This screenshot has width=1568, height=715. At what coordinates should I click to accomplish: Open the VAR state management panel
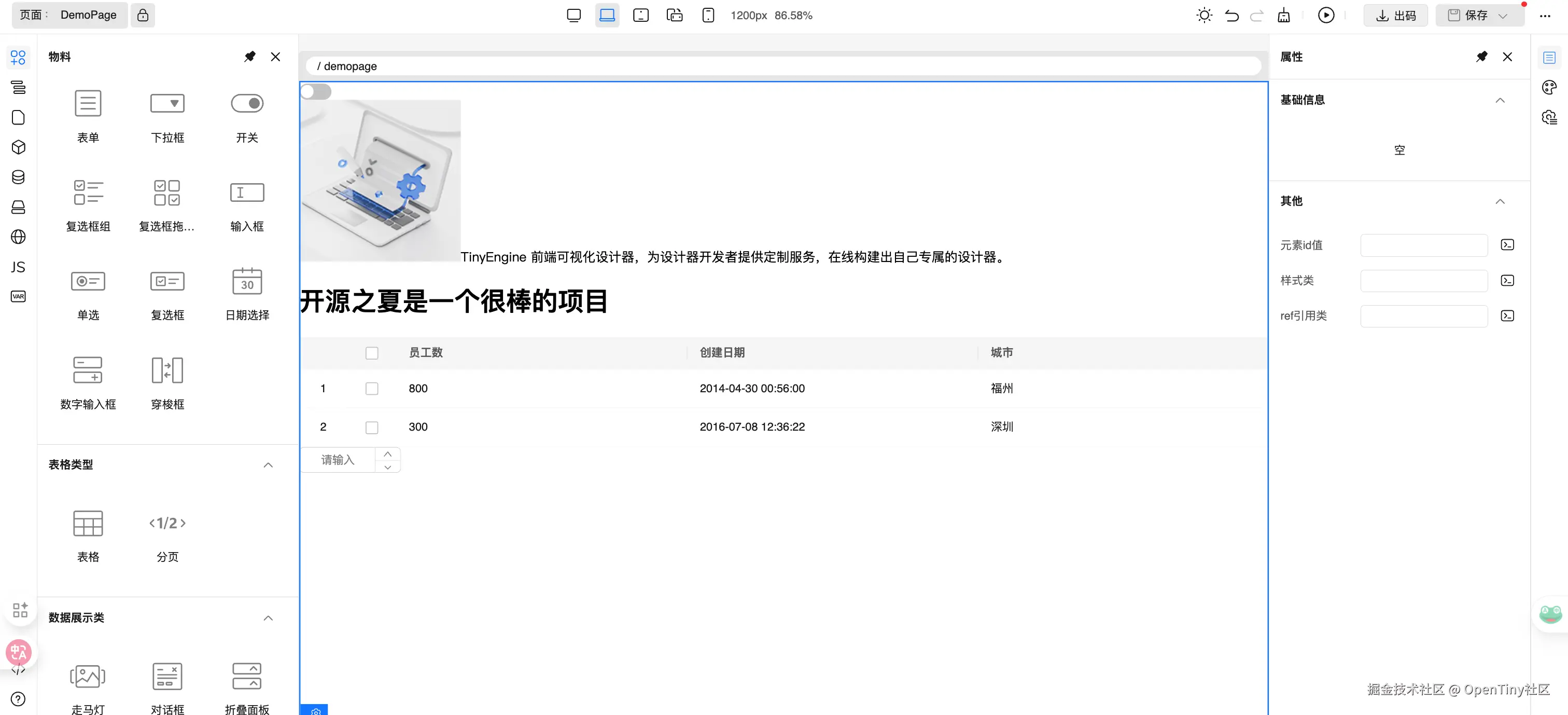coord(18,297)
